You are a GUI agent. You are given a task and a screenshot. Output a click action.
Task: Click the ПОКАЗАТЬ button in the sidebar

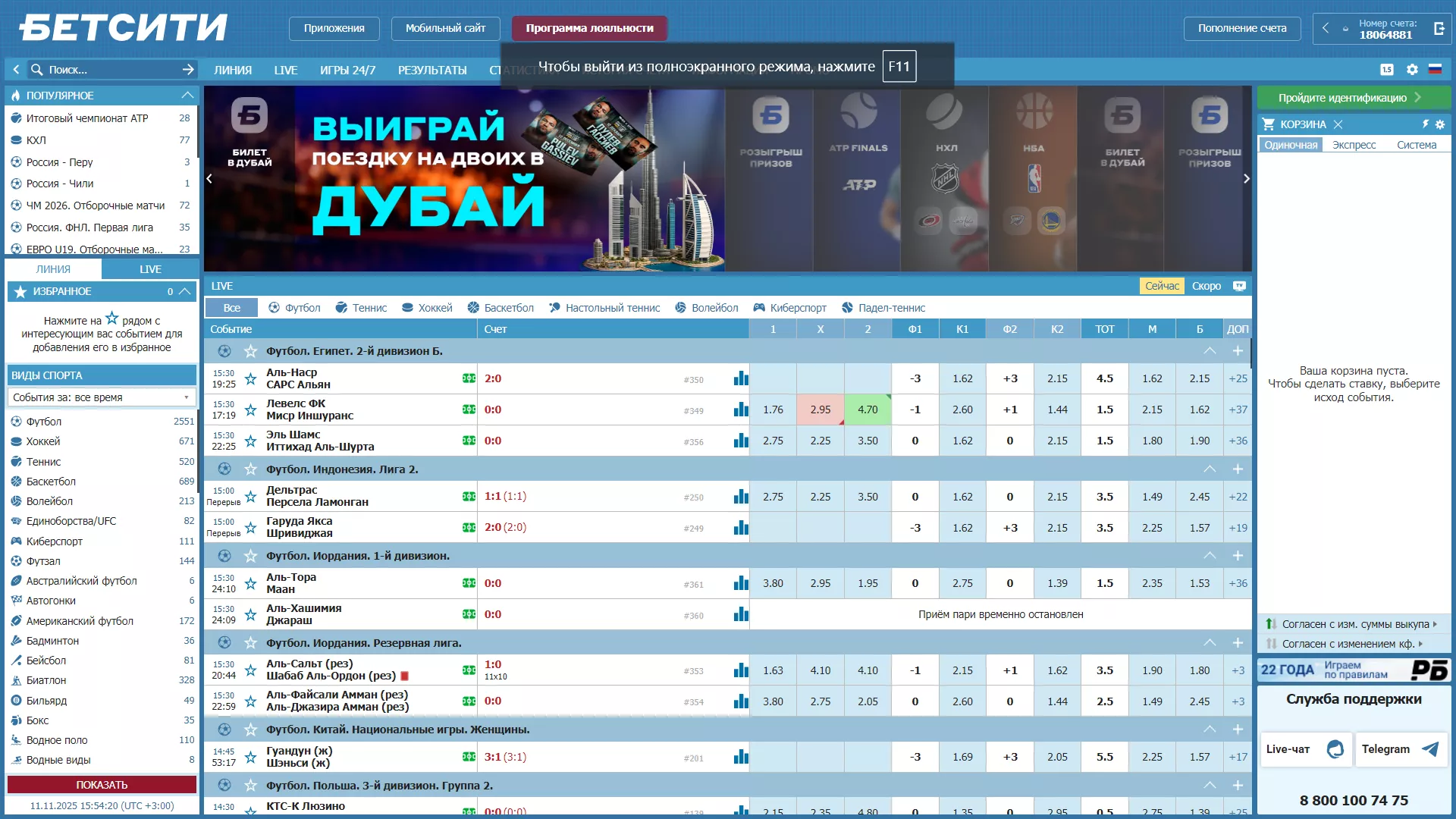pos(101,785)
